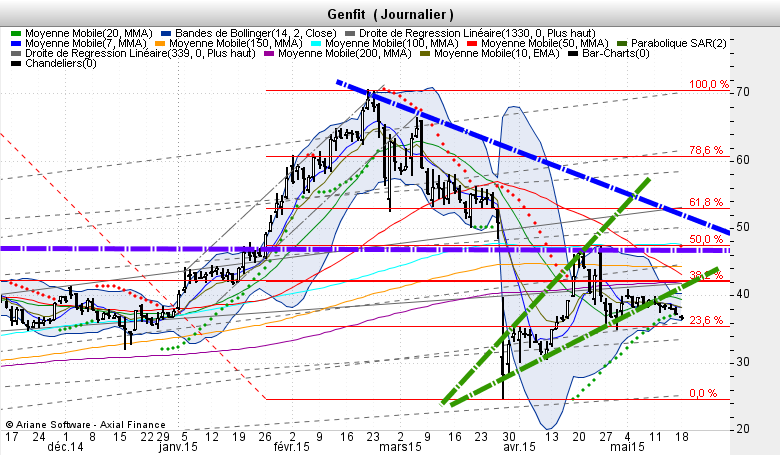Select Bar-Charts(0) legend text
Screen dimensions: 780x455
pos(616,53)
